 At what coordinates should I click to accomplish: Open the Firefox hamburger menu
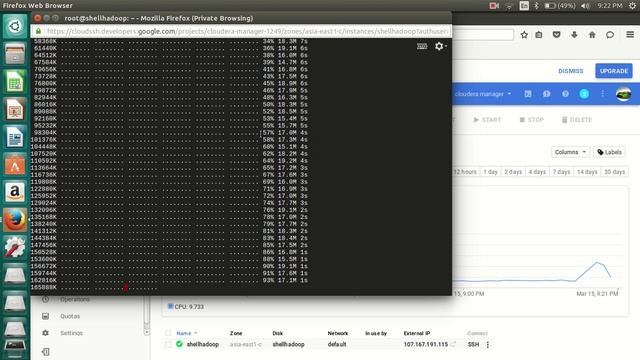[630, 35]
